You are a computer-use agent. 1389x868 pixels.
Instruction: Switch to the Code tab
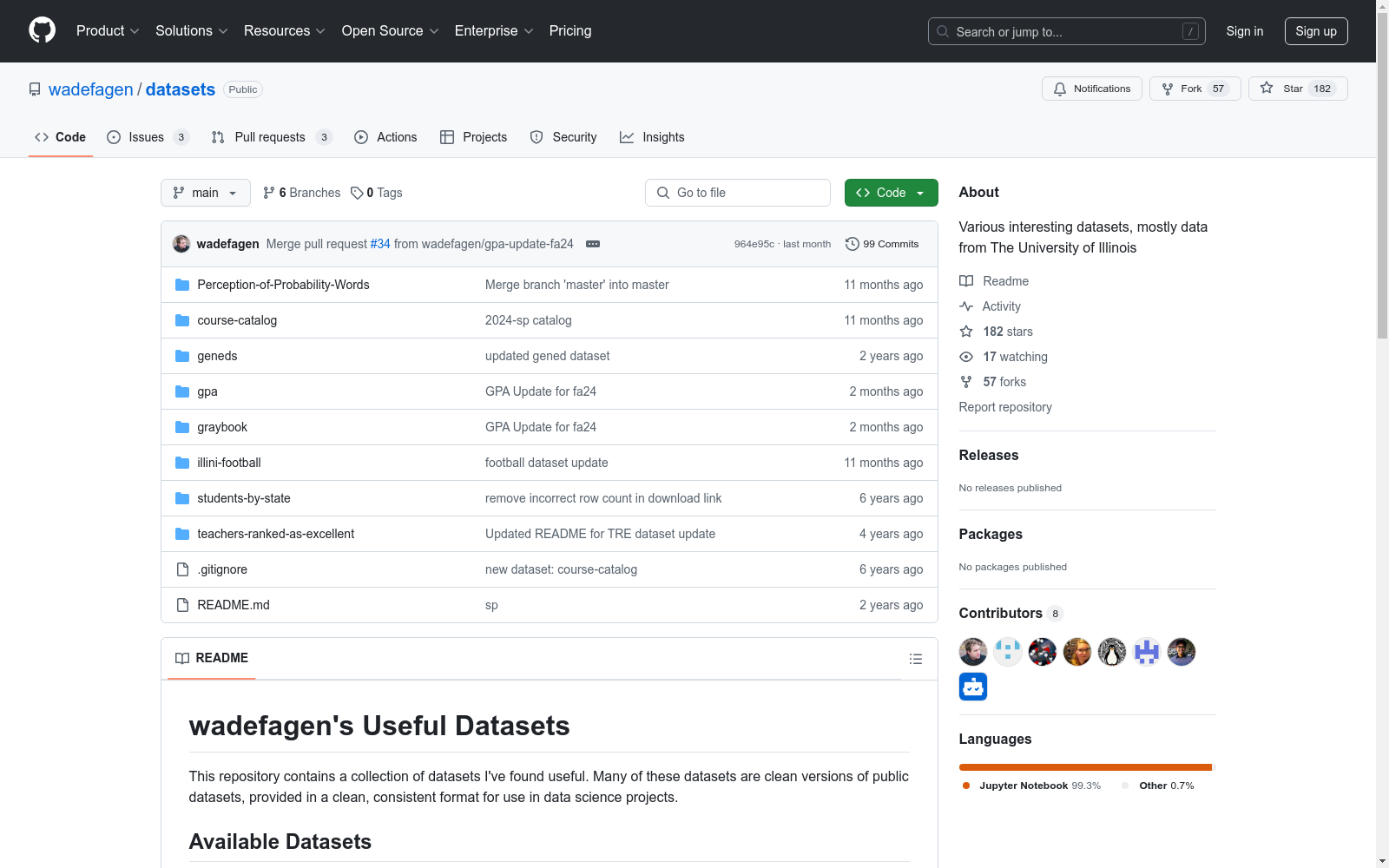tap(61, 137)
